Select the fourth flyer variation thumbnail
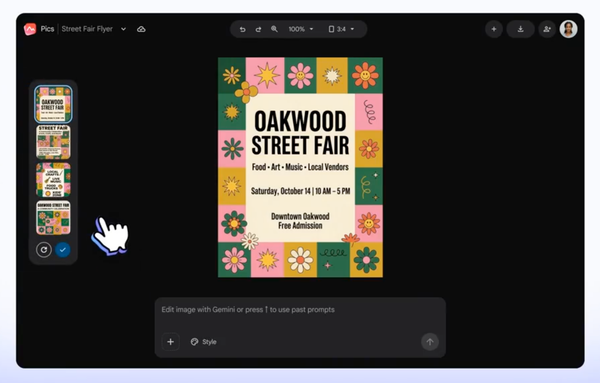 53,218
